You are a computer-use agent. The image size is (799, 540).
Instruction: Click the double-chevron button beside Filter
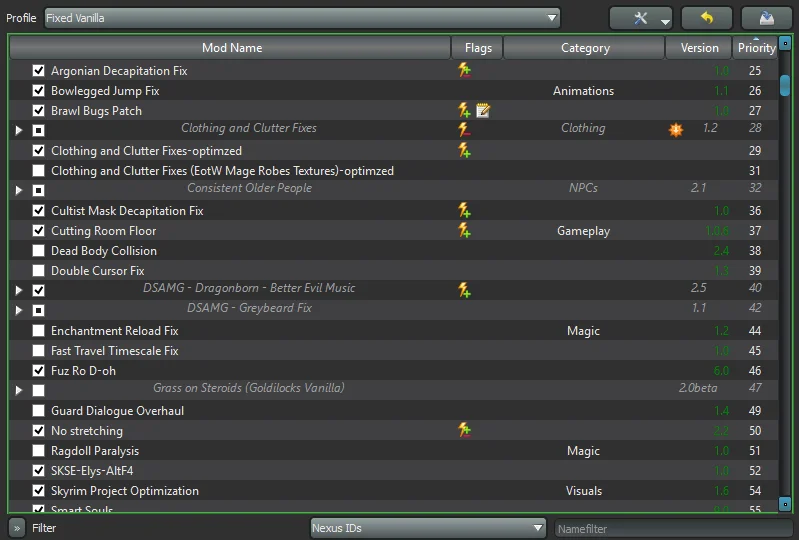[x=17, y=528]
